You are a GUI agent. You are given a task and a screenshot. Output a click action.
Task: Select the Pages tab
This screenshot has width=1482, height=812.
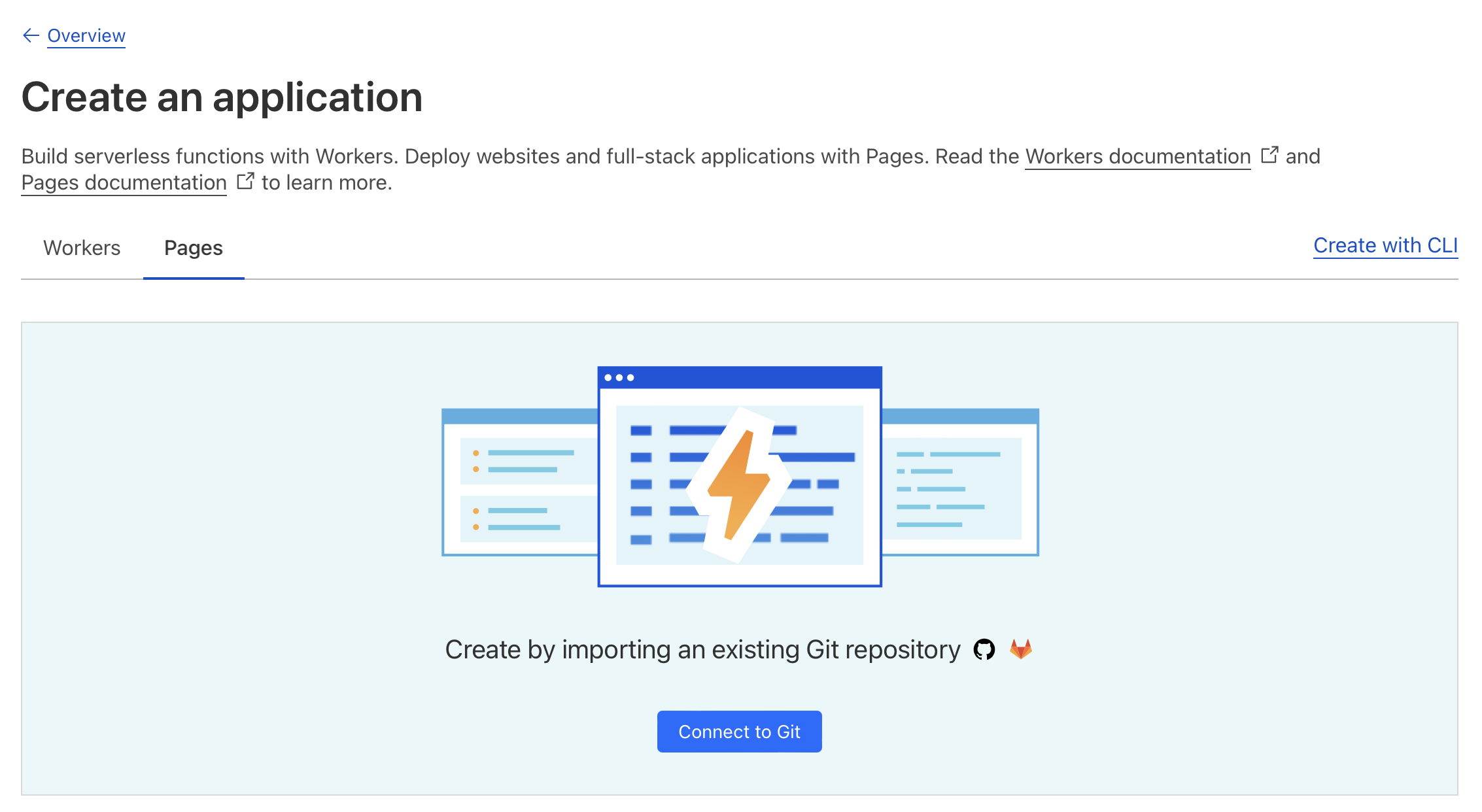[194, 248]
